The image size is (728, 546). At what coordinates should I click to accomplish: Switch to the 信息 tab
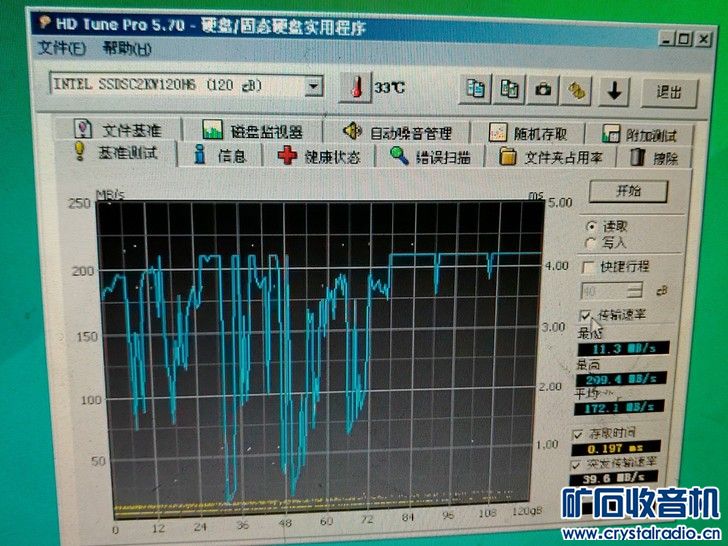pyautogui.click(x=220, y=155)
